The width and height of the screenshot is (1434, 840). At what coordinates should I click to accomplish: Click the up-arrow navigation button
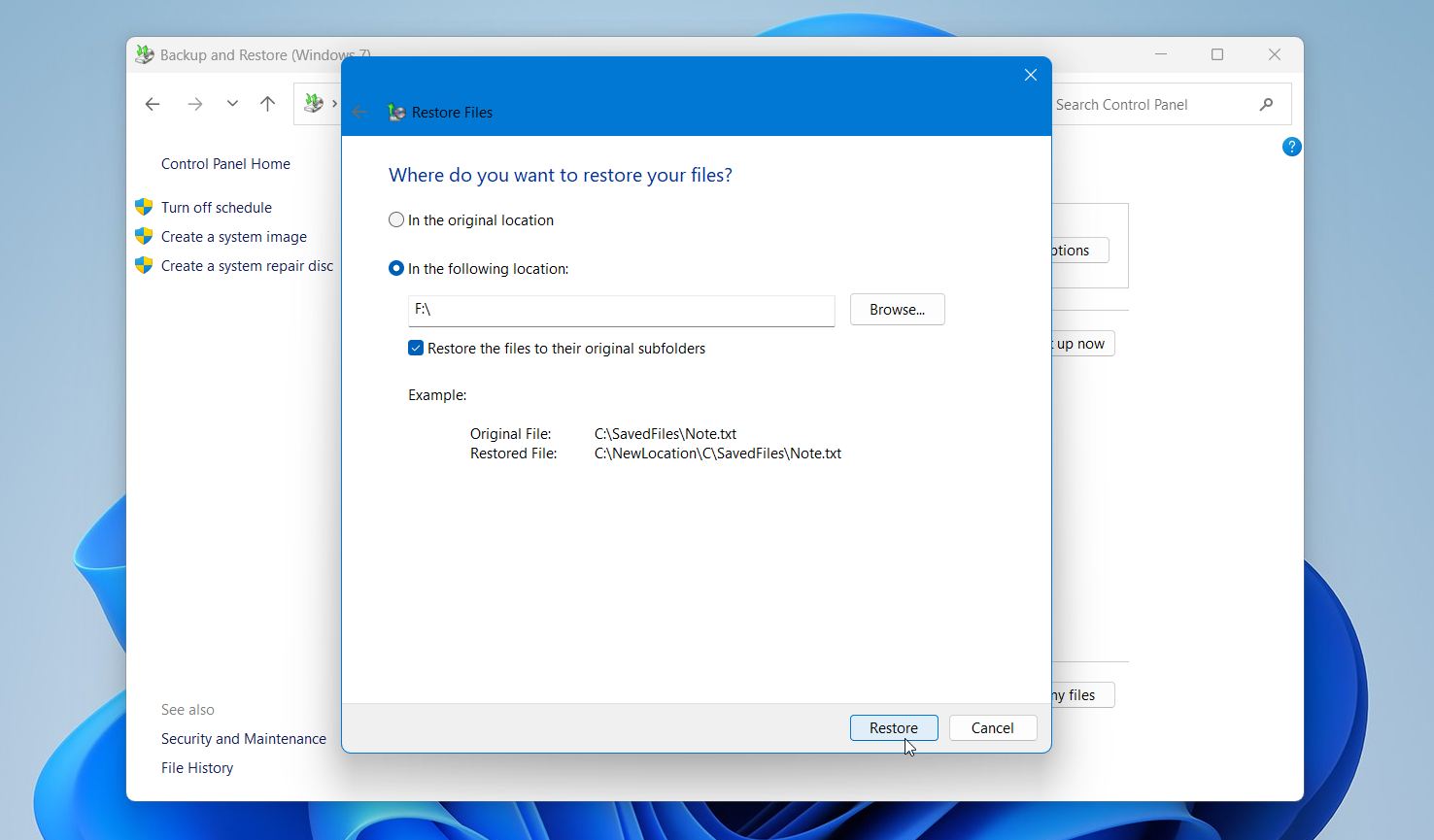click(268, 103)
